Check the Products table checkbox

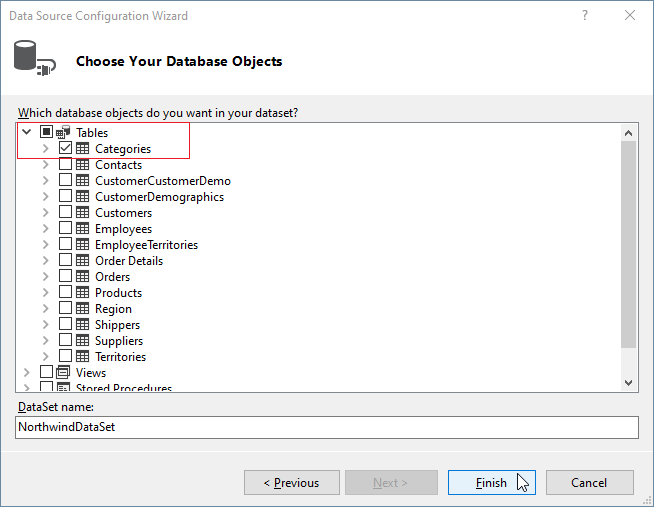[65, 291]
